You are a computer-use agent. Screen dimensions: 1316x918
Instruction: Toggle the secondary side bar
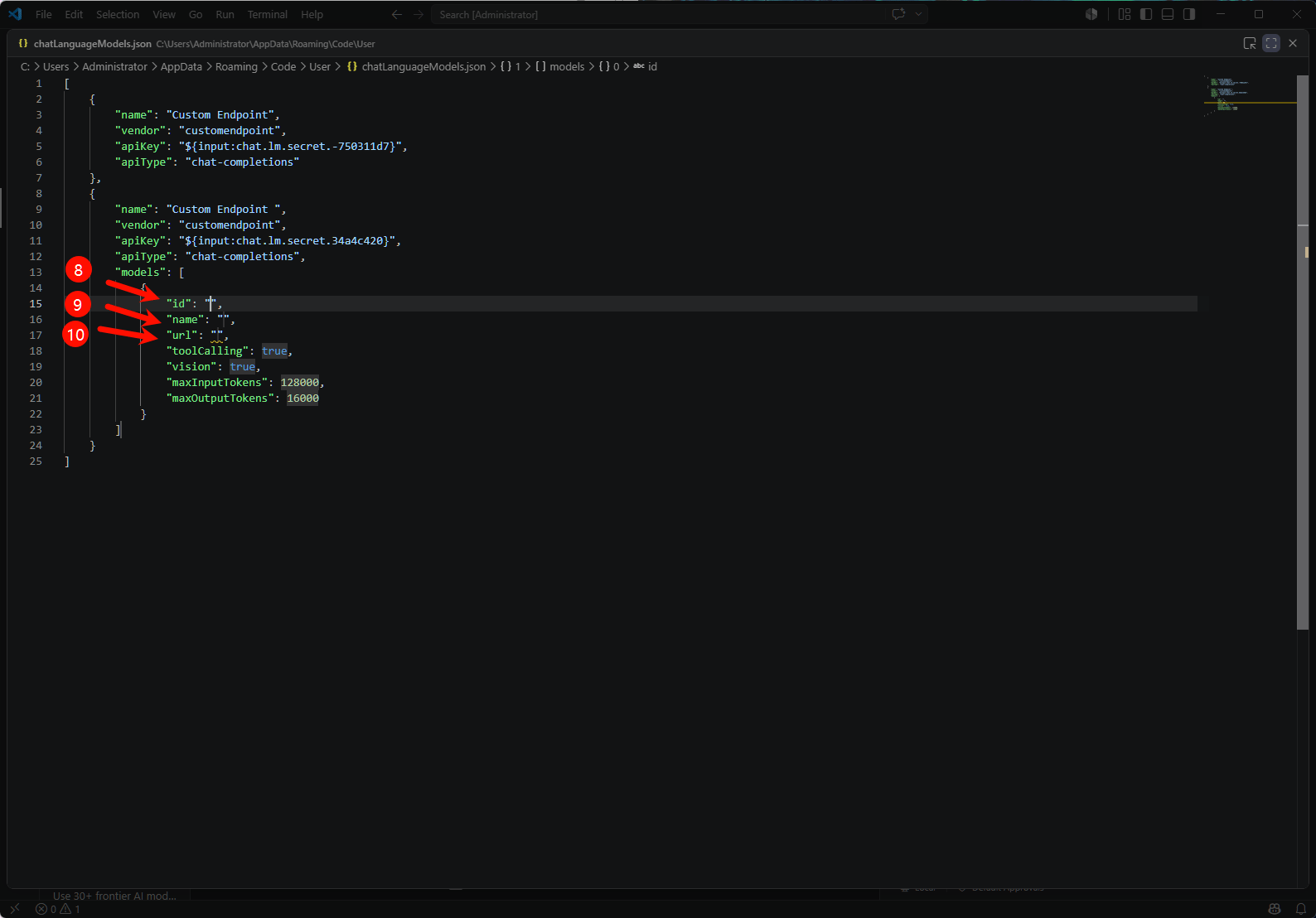pyautogui.click(x=1189, y=14)
